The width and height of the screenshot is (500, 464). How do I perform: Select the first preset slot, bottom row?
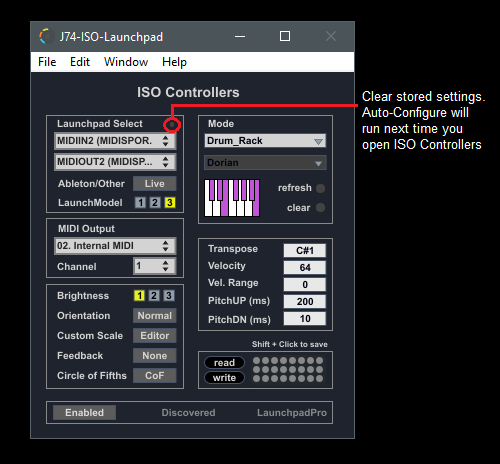point(256,379)
